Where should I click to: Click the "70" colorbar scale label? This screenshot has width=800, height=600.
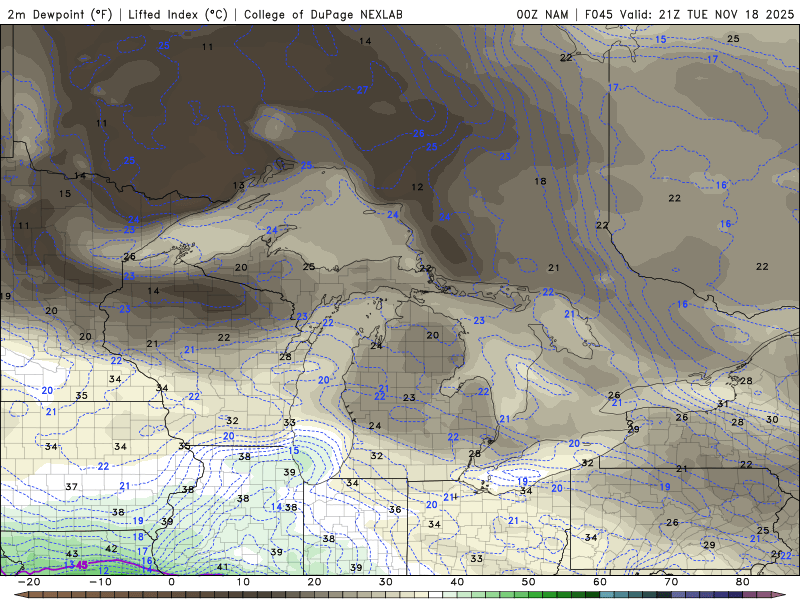(671, 582)
